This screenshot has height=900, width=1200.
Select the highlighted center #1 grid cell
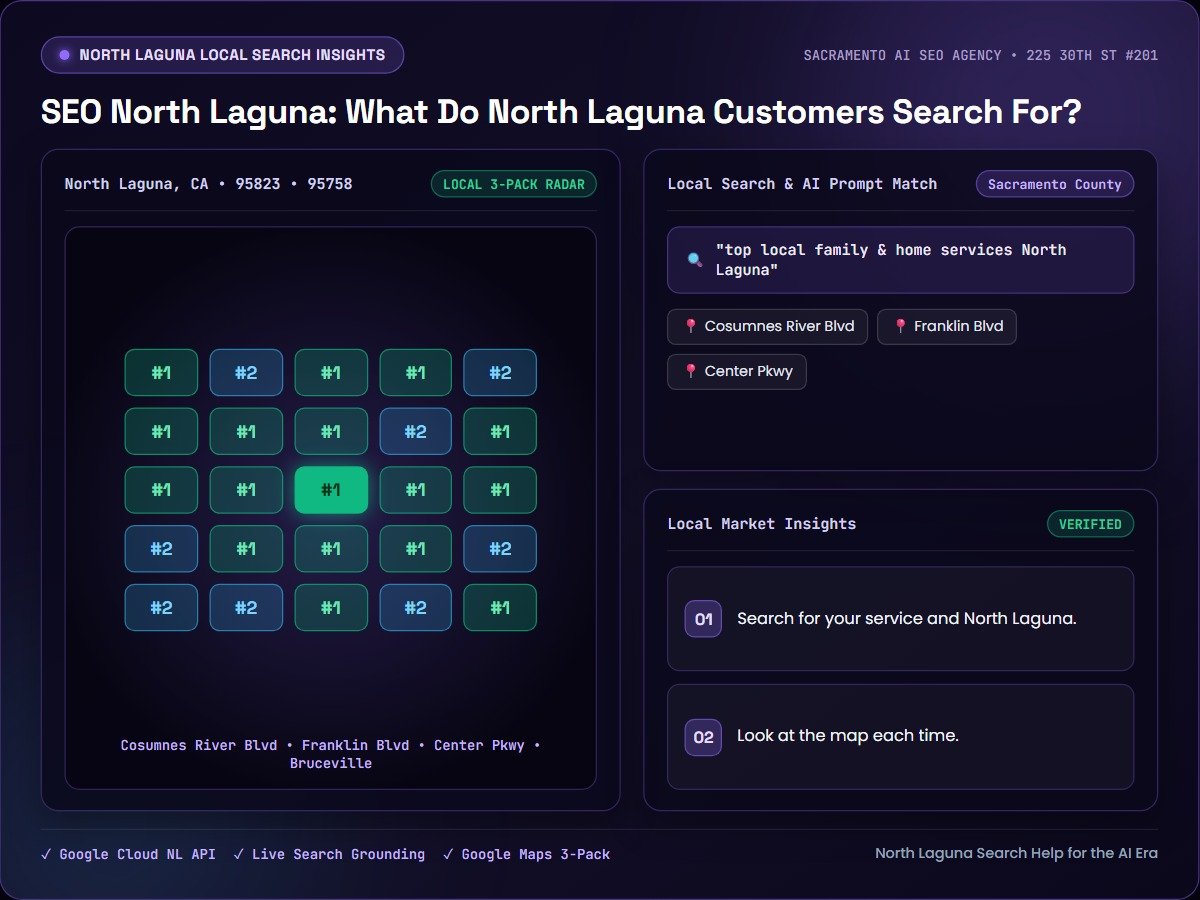(331, 490)
